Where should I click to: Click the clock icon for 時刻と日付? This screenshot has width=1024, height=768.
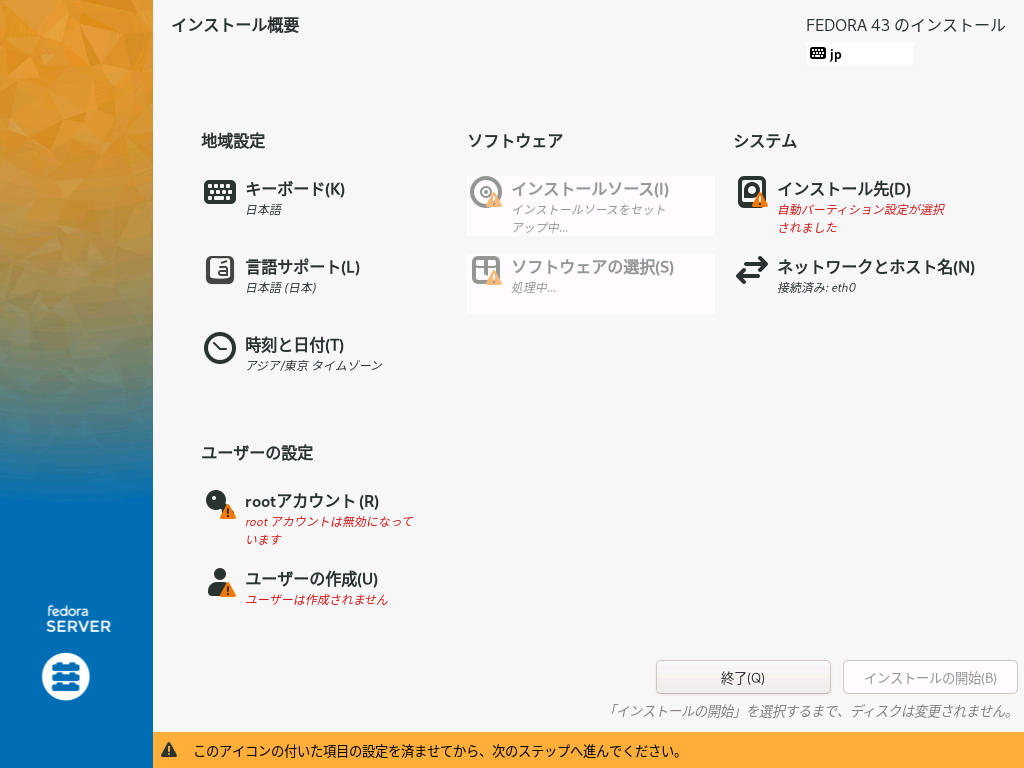point(220,348)
